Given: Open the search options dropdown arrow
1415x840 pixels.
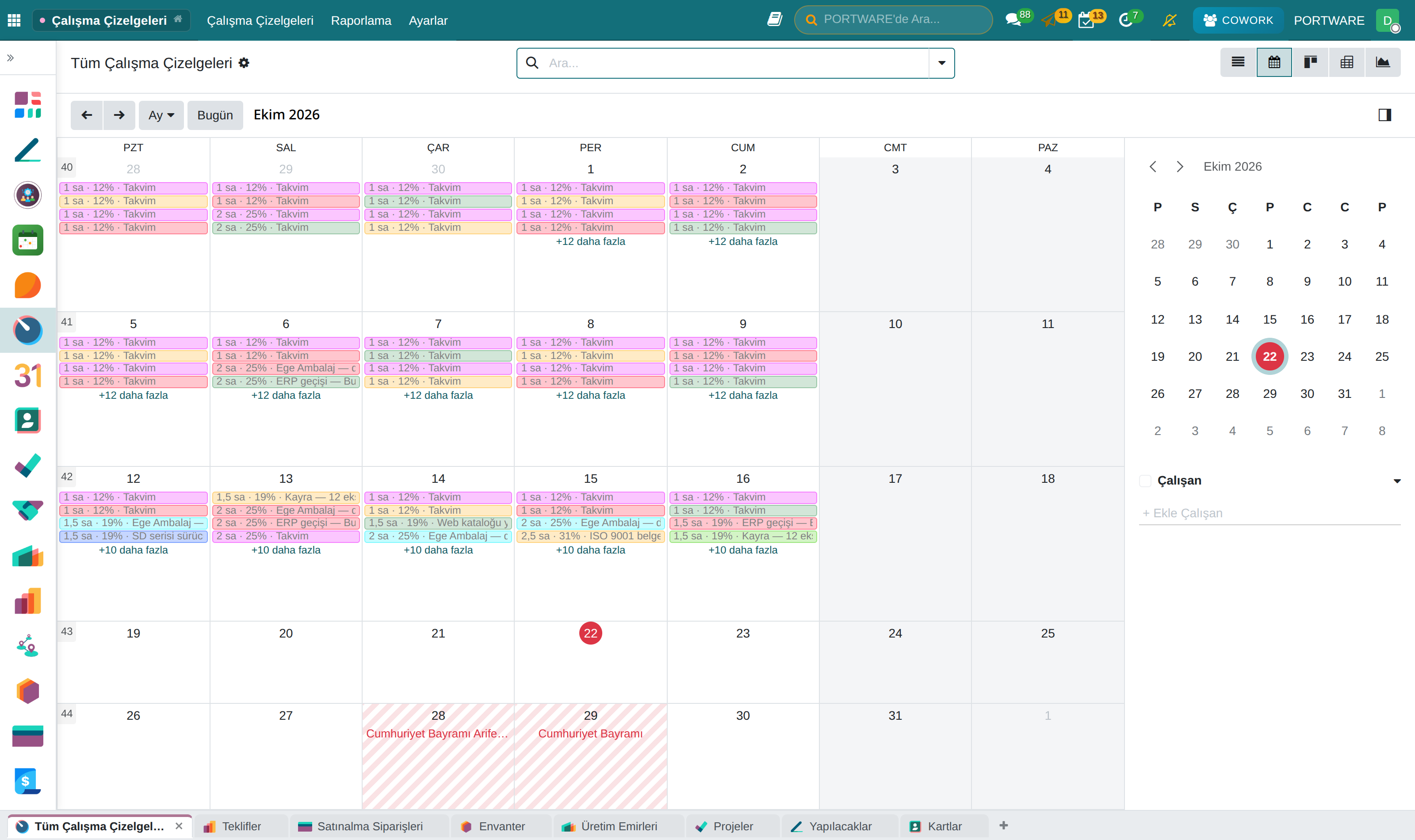Looking at the screenshot, I should pyautogui.click(x=942, y=63).
